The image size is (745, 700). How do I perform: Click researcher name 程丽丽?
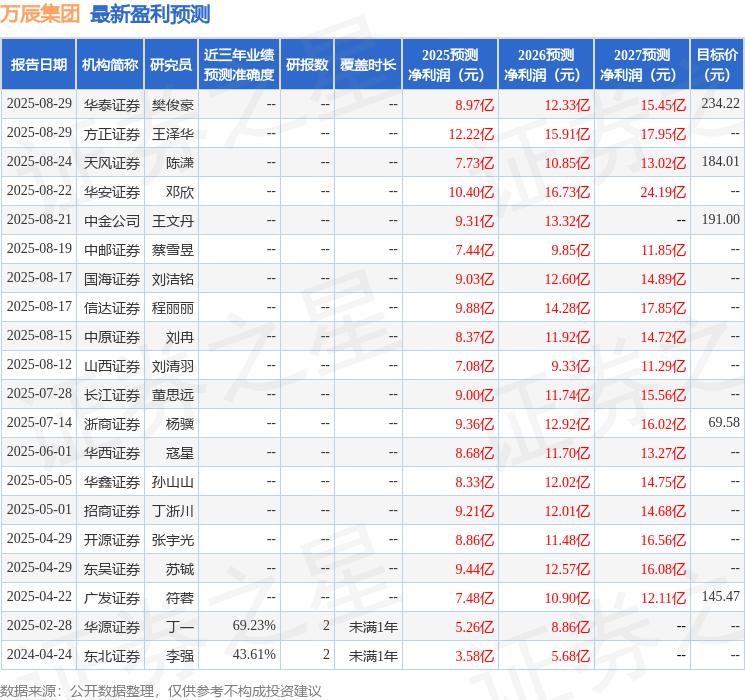pyautogui.click(x=173, y=308)
